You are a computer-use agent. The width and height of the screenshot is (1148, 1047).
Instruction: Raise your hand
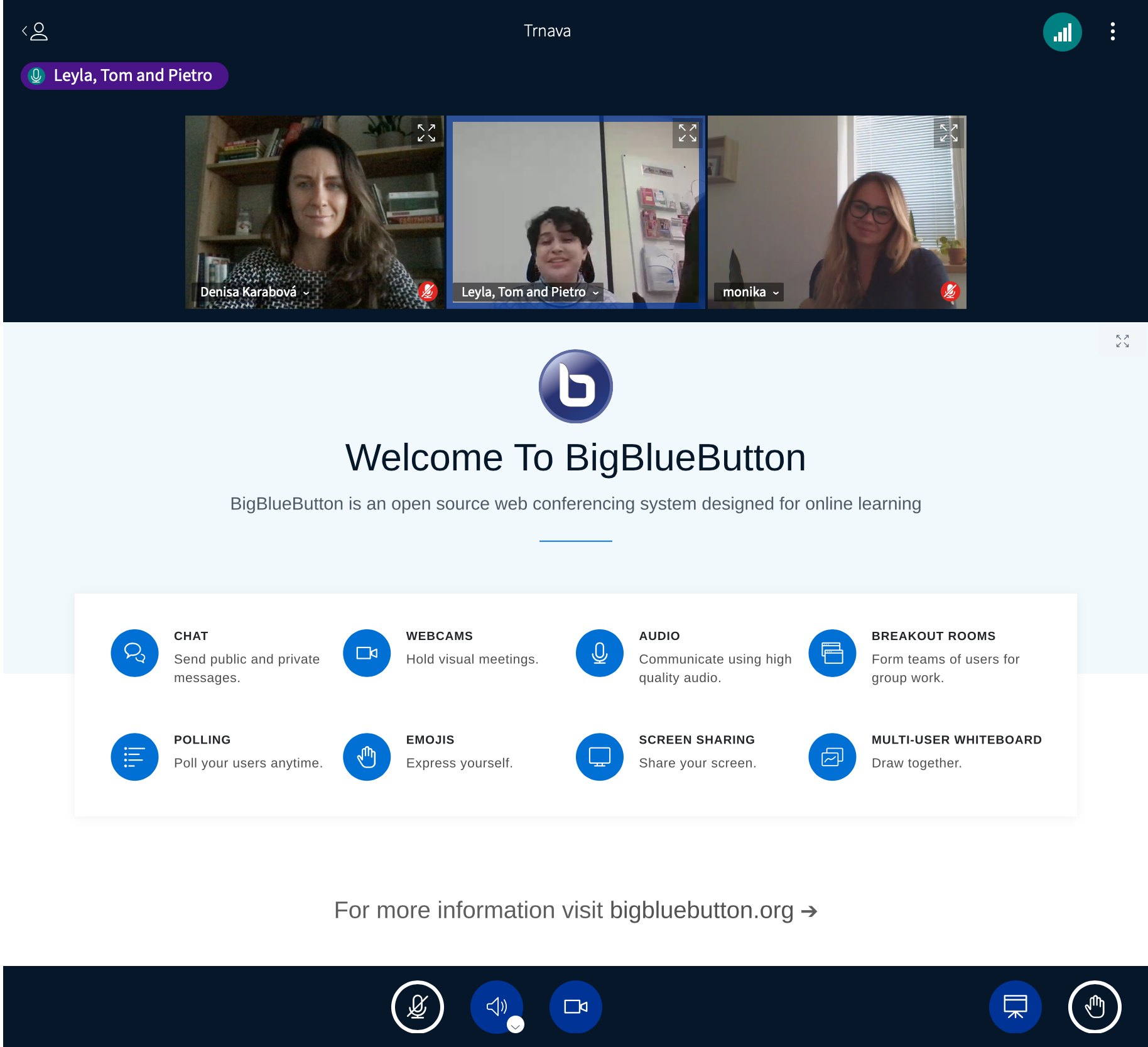[x=1094, y=1006]
